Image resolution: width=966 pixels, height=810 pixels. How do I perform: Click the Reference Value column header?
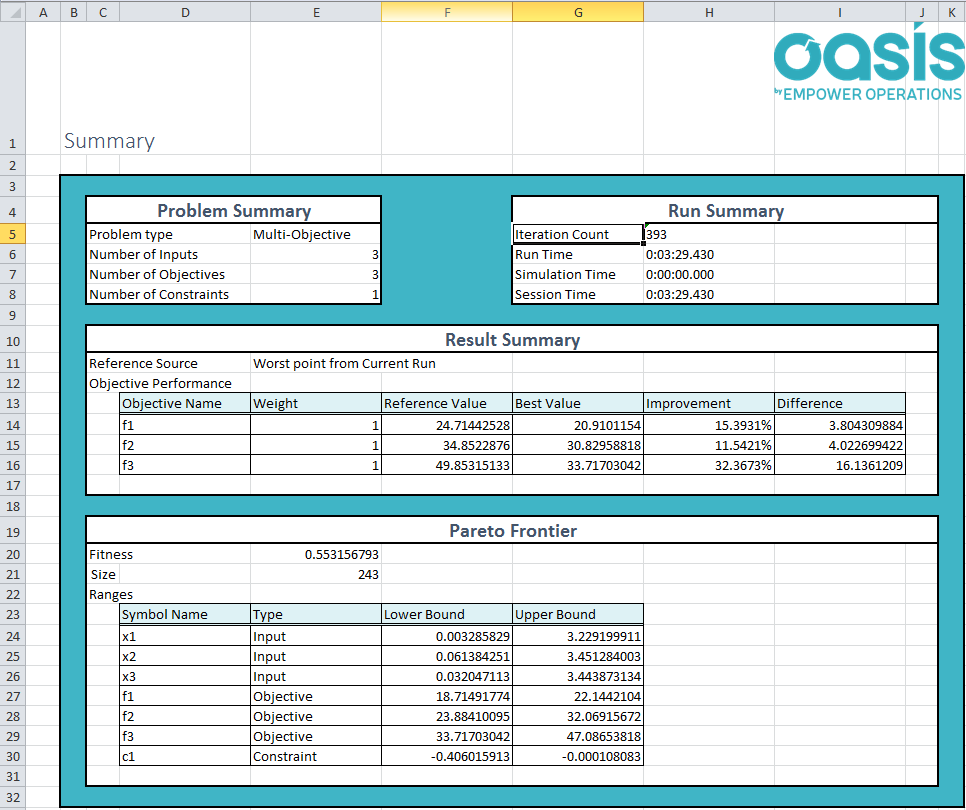pyautogui.click(x=447, y=403)
